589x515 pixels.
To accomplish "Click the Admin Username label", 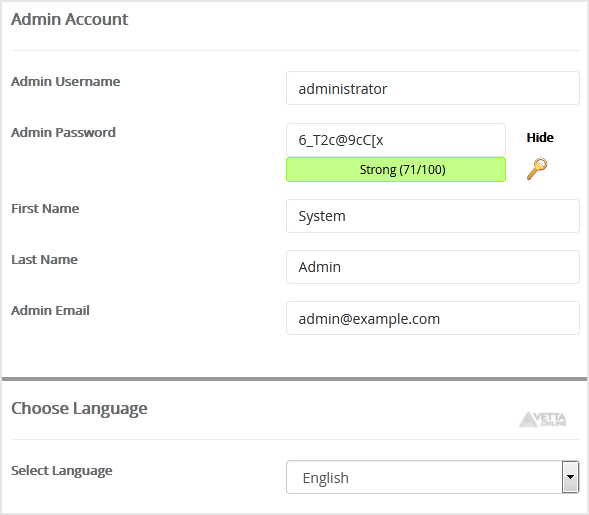I will click(66, 82).
